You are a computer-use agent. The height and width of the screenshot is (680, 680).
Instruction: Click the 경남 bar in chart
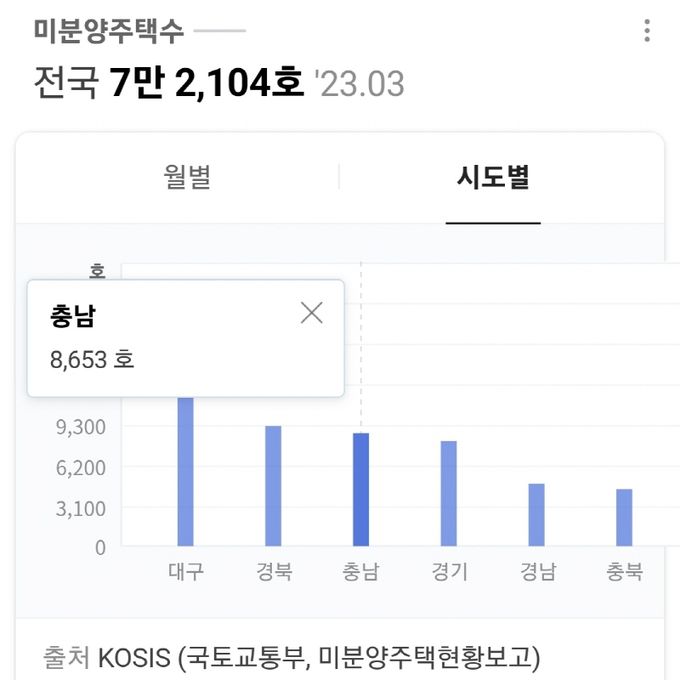pyautogui.click(x=536, y=515)
